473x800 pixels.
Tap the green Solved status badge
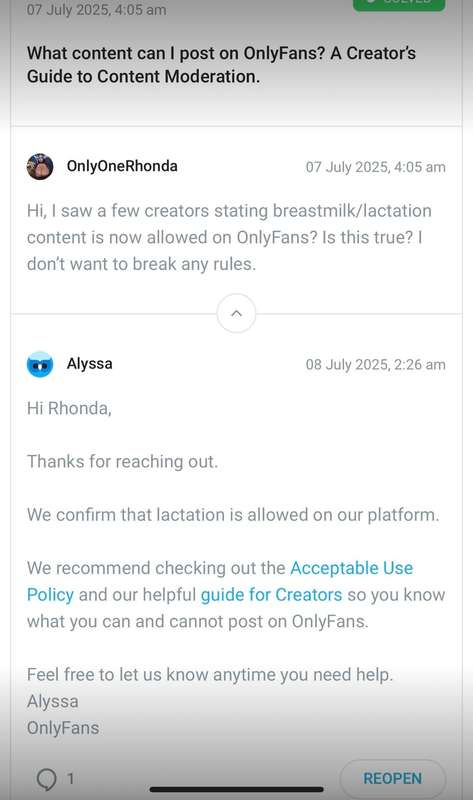click(399, 4)
